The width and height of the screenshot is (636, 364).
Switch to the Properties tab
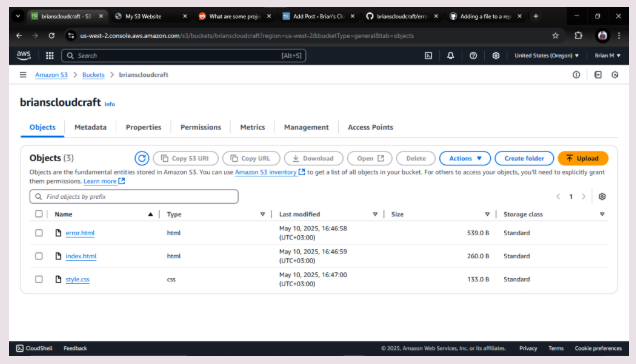(143, 127)
